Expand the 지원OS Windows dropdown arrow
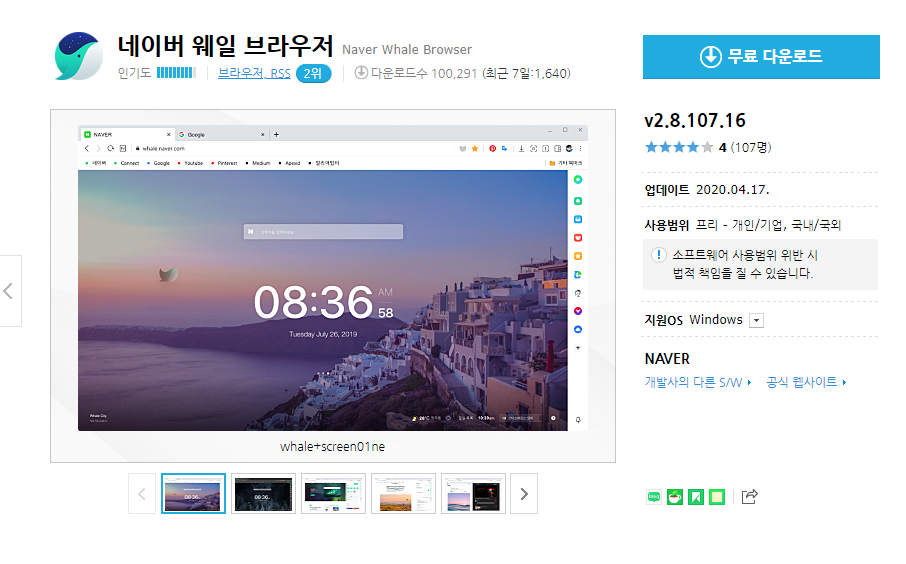The image size is (906, 564). 756,320
